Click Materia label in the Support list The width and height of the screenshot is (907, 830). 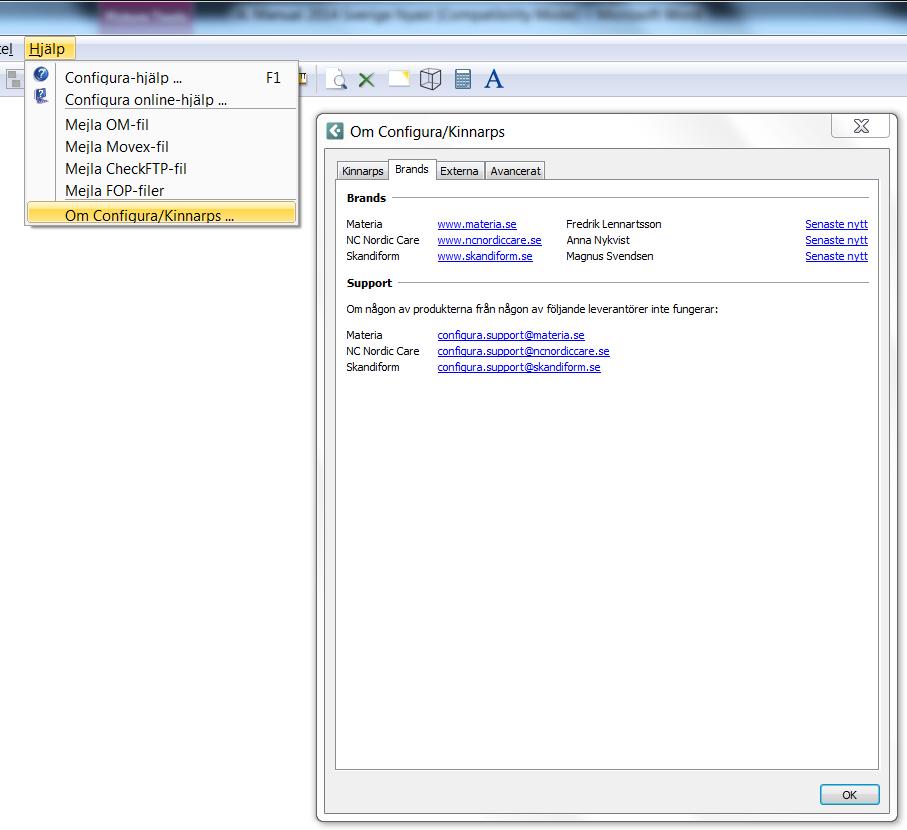point(364,335)
